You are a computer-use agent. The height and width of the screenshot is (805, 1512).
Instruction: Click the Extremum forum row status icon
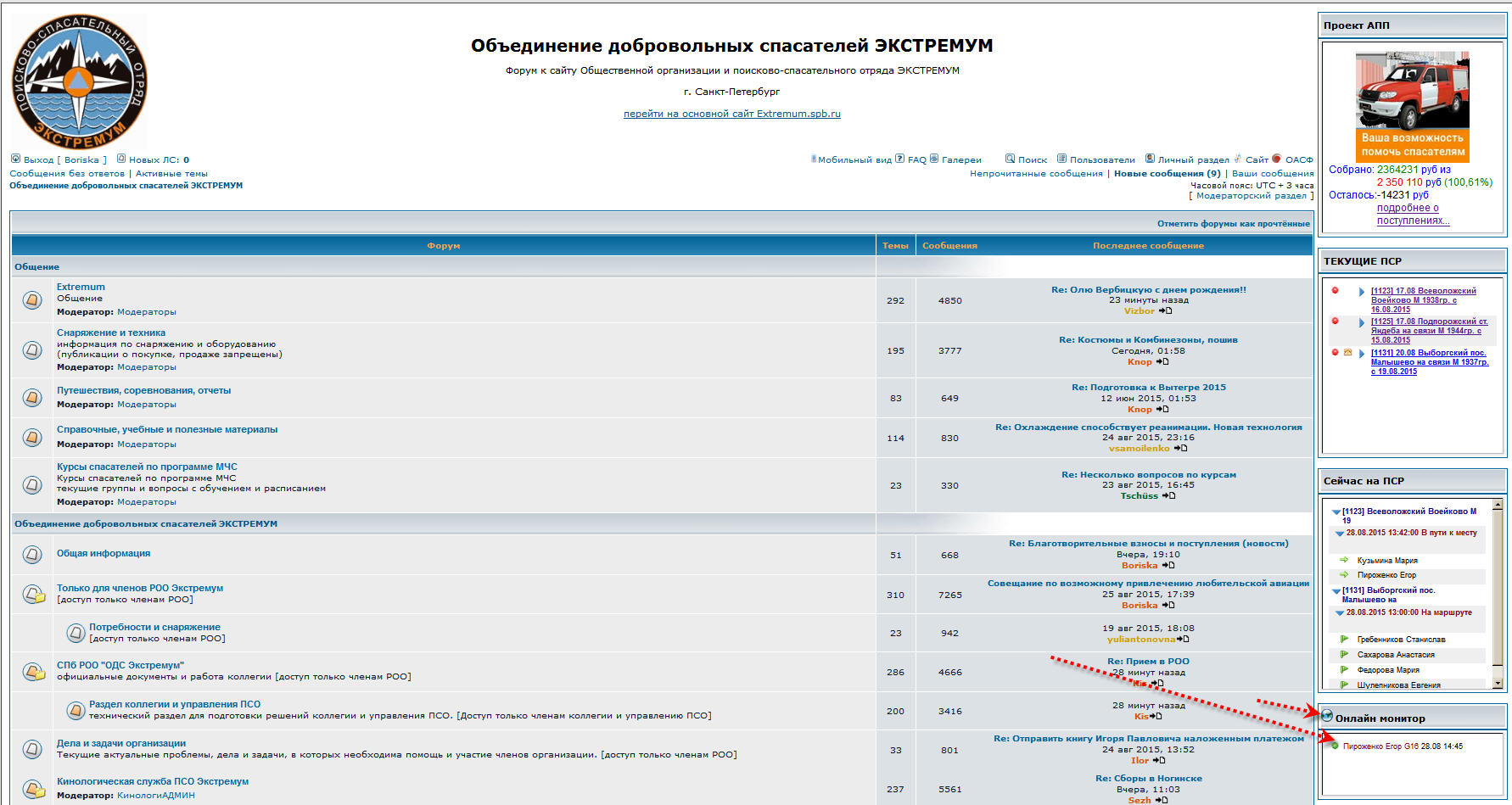coord(32,300)
